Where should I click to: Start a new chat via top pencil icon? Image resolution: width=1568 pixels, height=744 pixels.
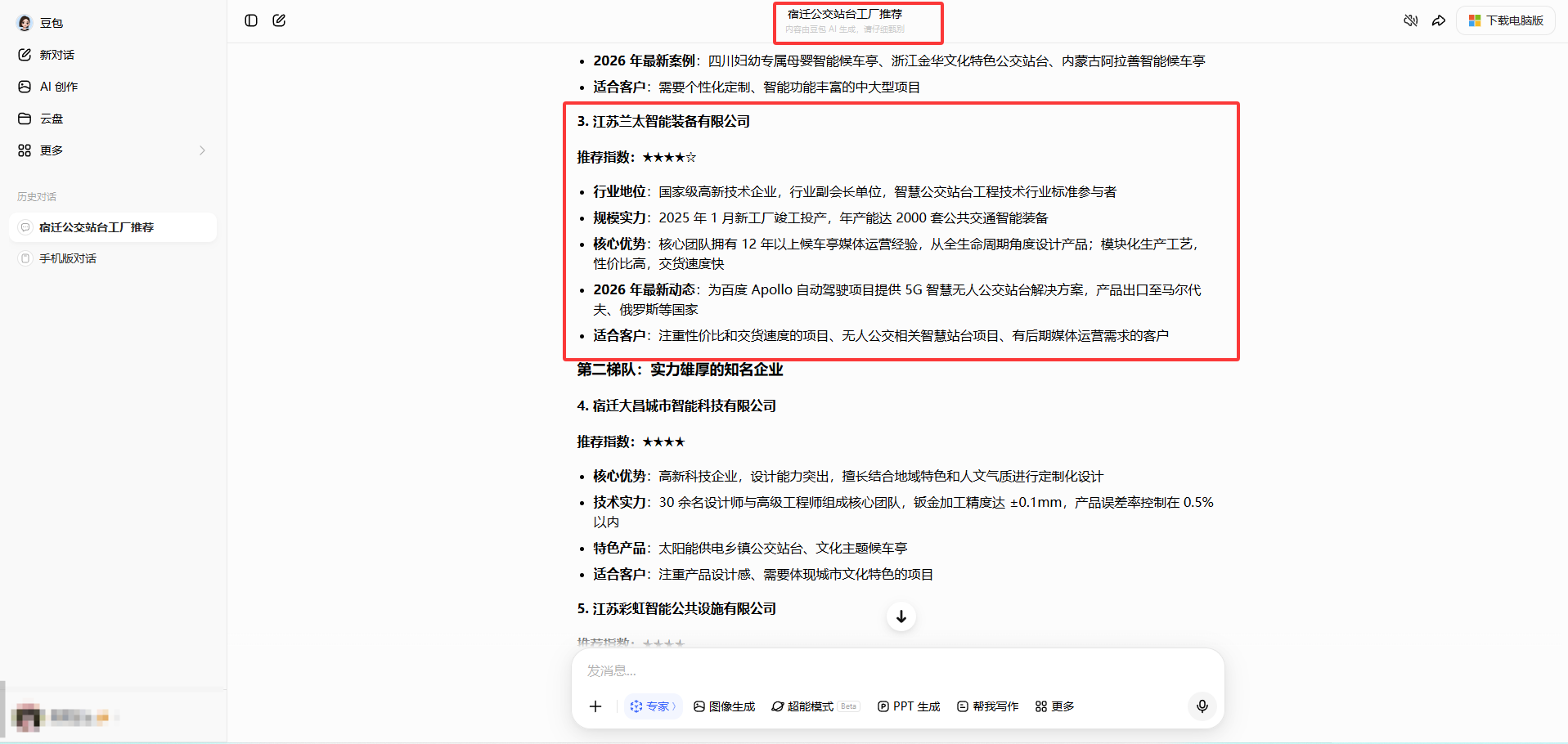pos(279,20)
